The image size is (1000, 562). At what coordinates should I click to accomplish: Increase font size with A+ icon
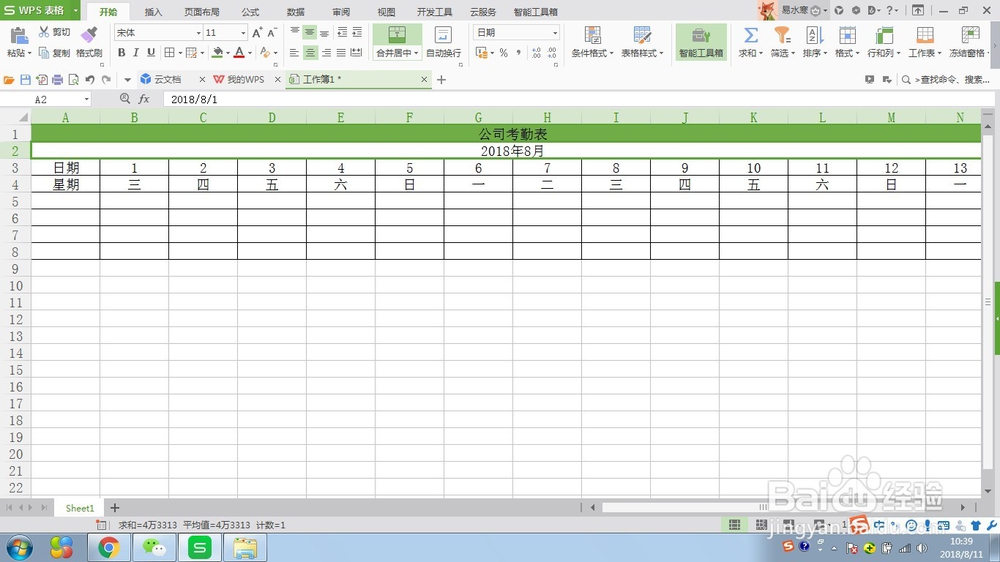tap(257, 33)
